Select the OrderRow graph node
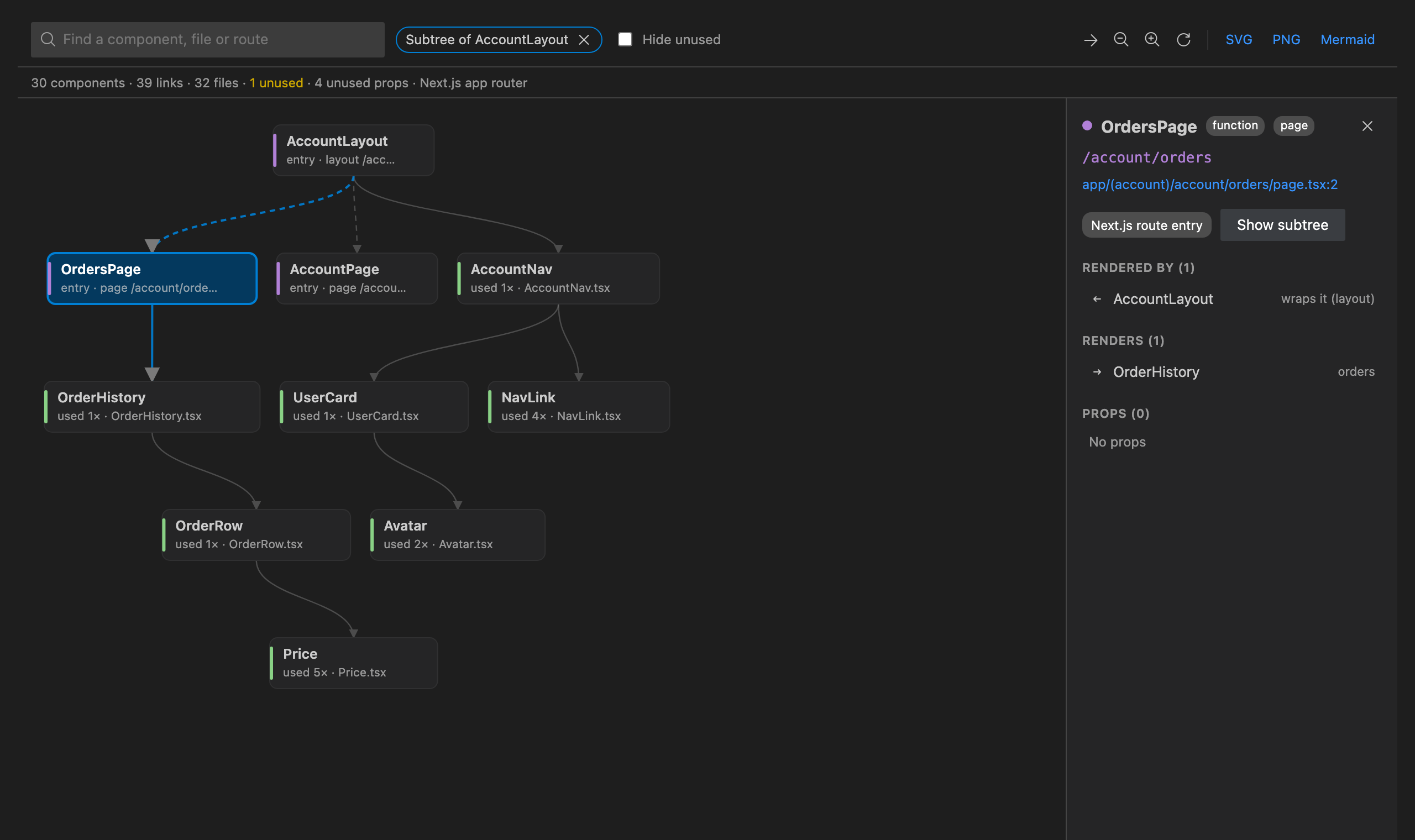This screenshot has width=1415, height=840. (x=256, y=535)
